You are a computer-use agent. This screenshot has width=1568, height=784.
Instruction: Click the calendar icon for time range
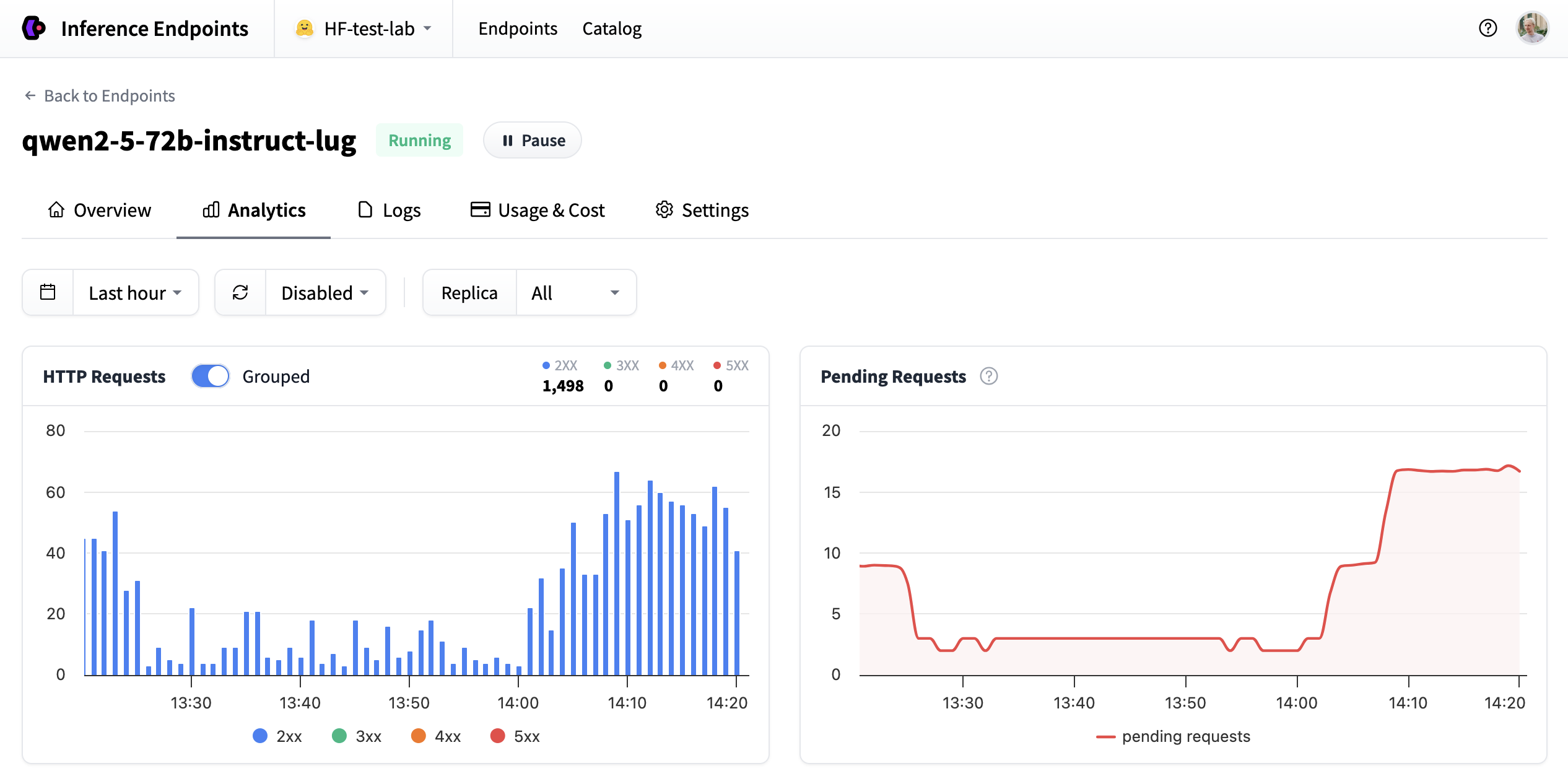click(x=48, y=292)
